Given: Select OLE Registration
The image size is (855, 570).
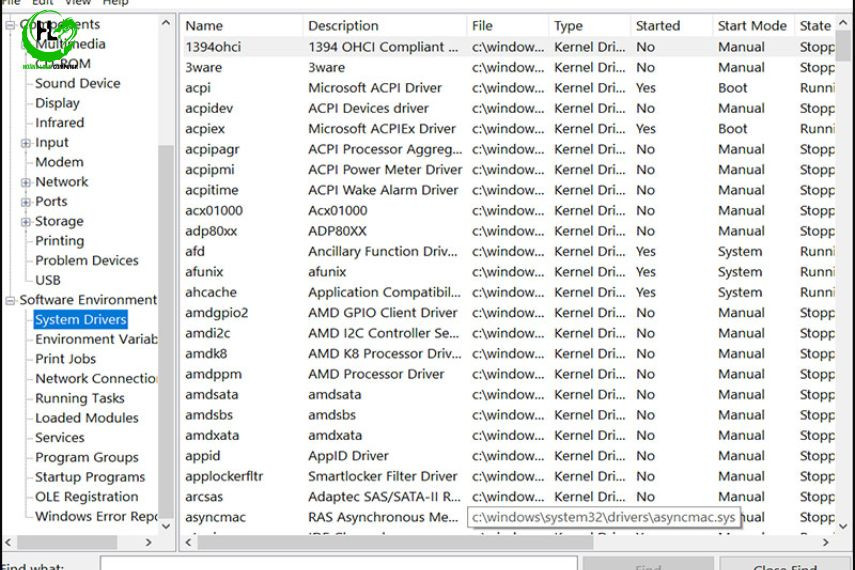Looking at the screenshot, I should [x=87, y=496].
